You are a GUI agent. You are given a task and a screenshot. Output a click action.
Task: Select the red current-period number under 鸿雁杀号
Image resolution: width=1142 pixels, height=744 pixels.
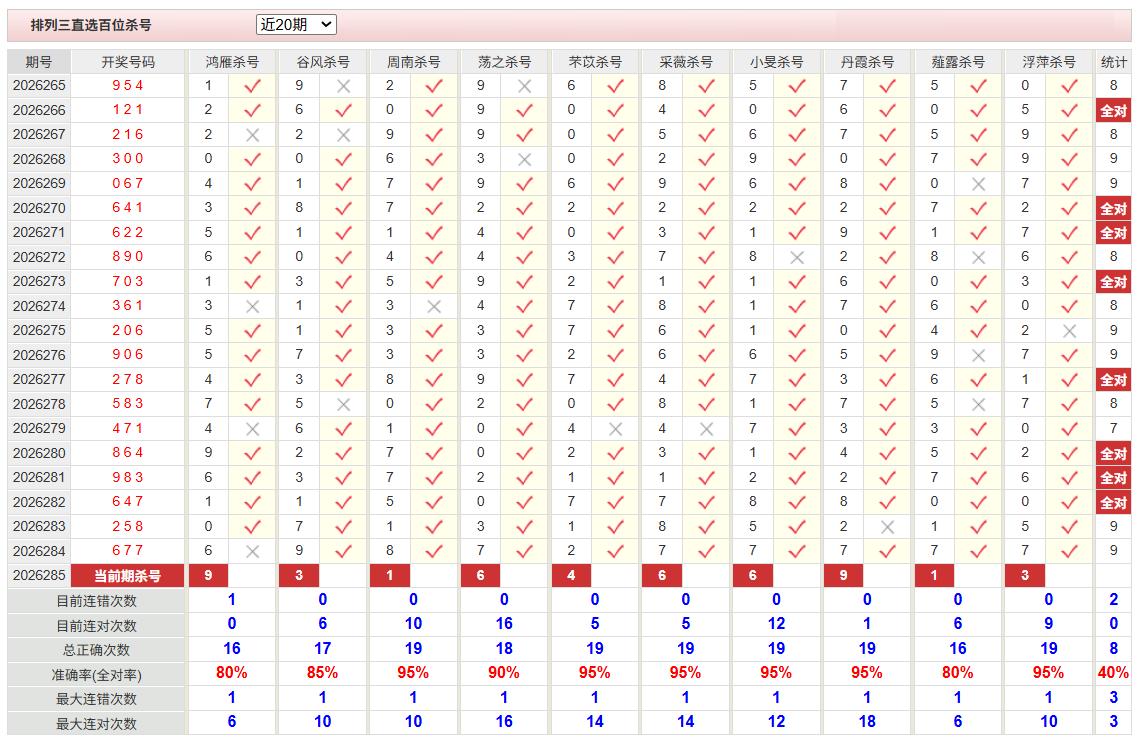[208, 576]
